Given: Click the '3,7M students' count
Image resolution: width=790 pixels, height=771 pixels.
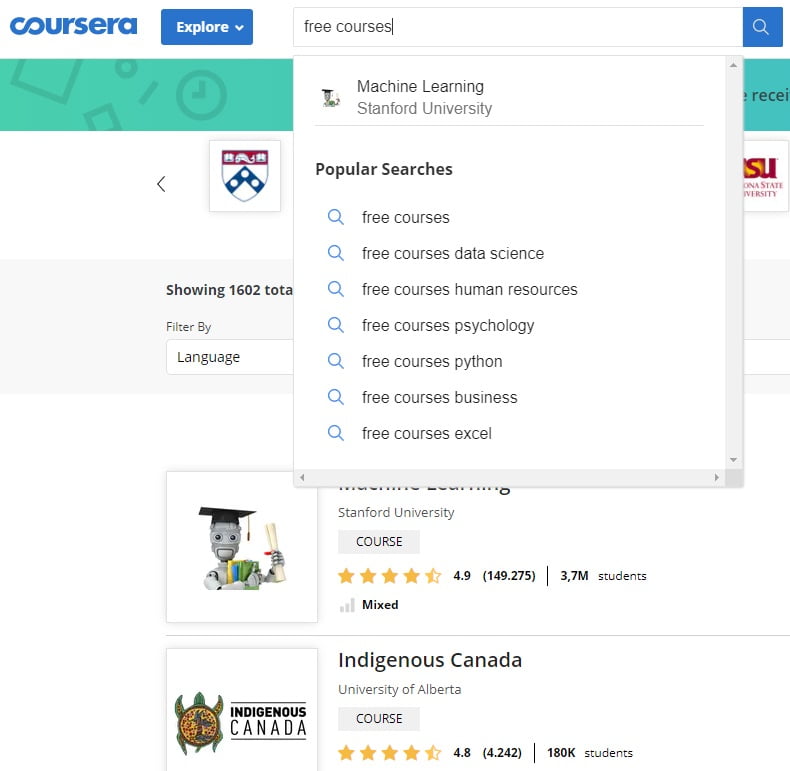Looking at the screenshot, I should (x=603, y=576).
